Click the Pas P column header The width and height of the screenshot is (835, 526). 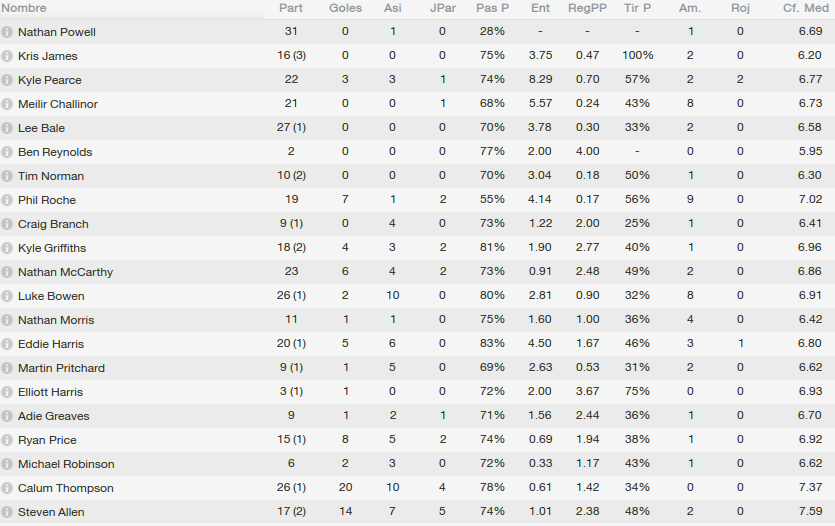tap(492, 8)
